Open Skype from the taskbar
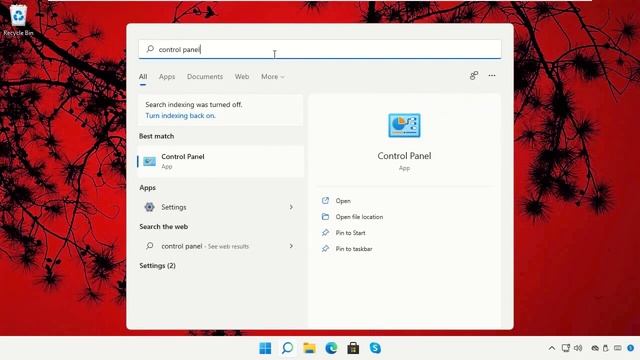Viewport: 640px width, 360px height. click(375, 348)
